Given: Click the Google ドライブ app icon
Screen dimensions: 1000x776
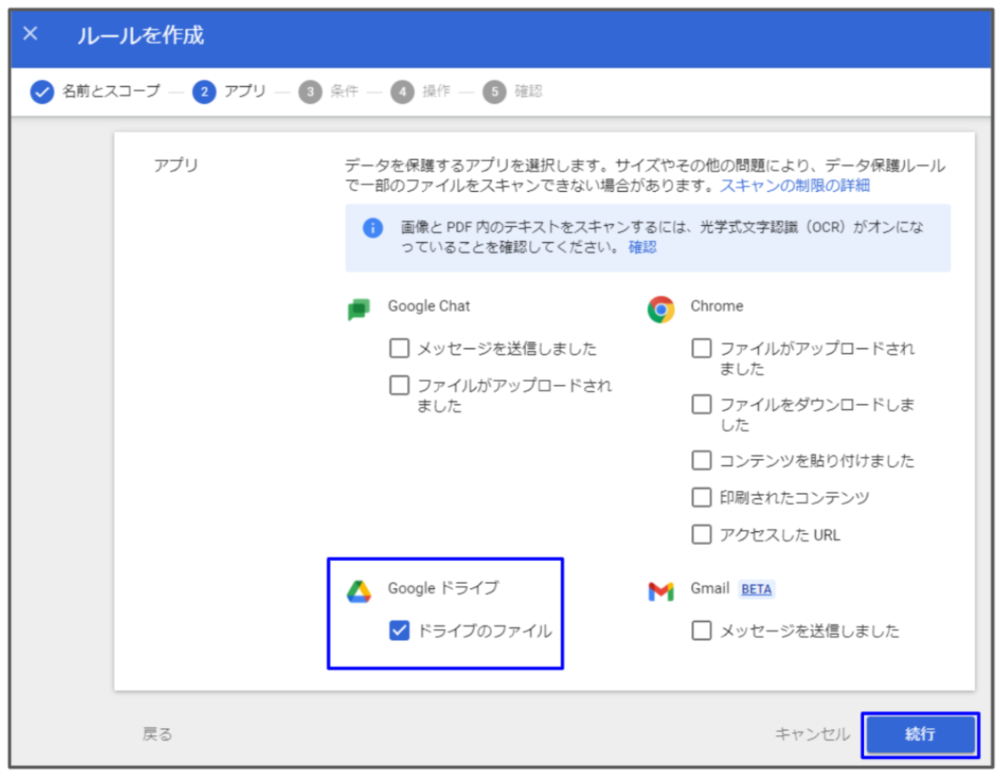Looking at the screenshot, I should tap(356, 589).
